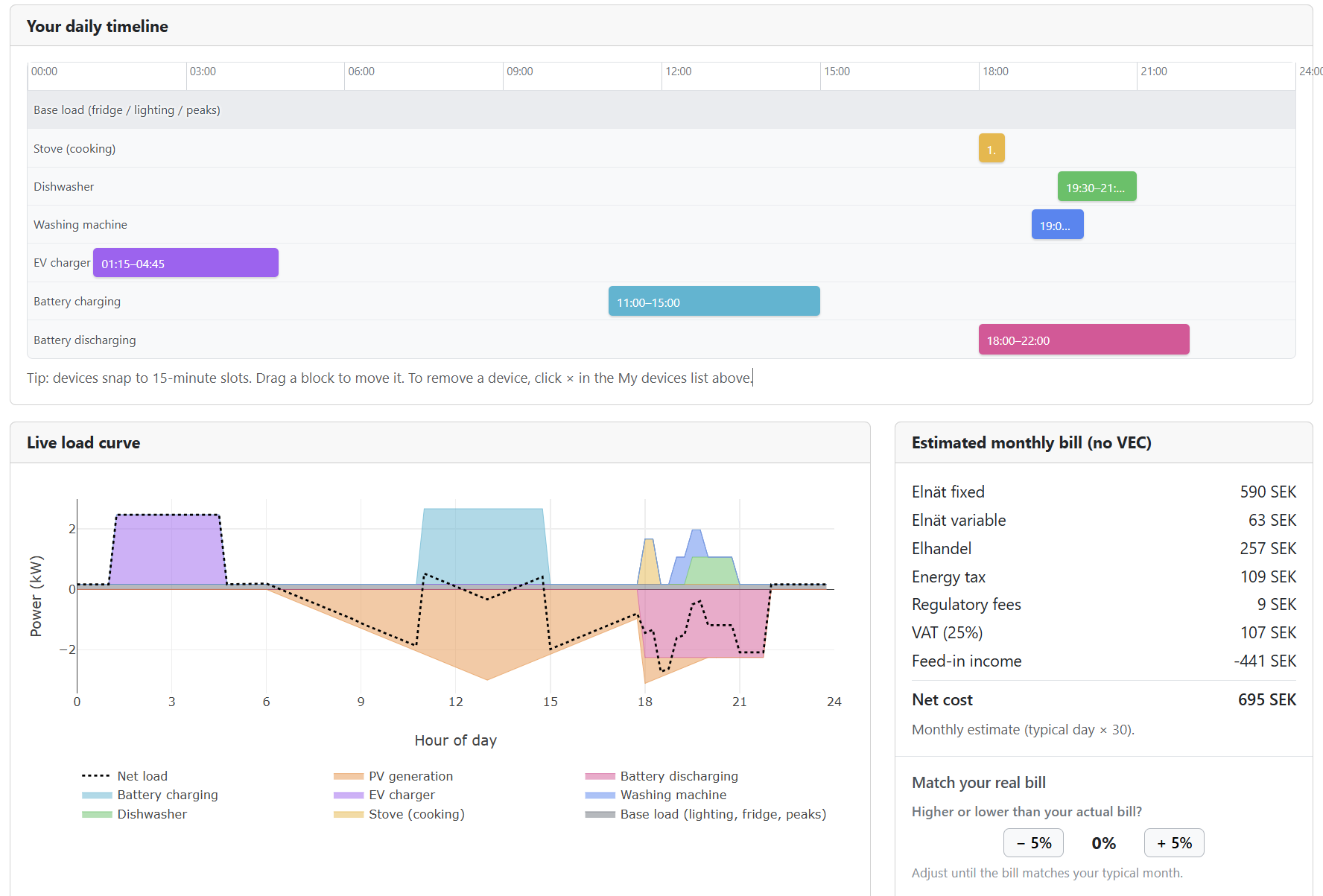Click the Stove (cooking) row label
Screen dimensions: 1323x896
point(74,148)
